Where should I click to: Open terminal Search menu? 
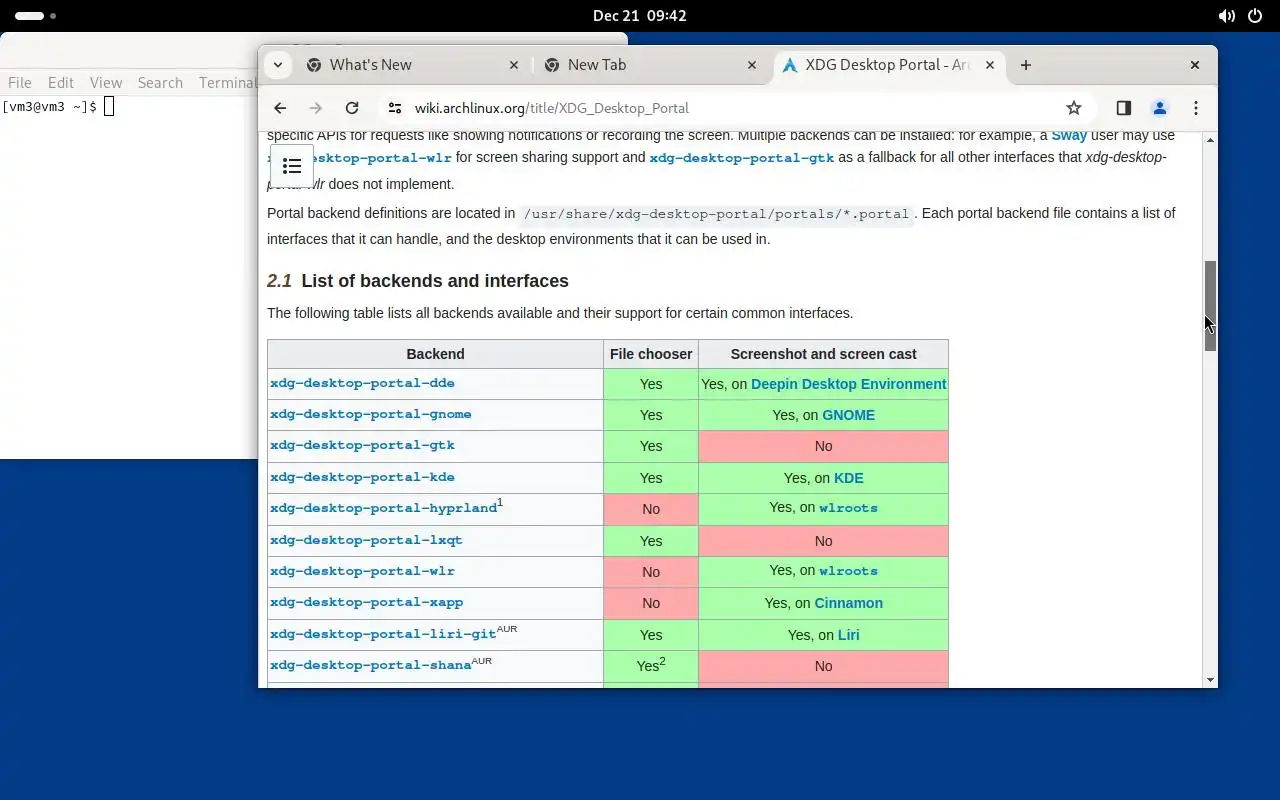[160, 83]
